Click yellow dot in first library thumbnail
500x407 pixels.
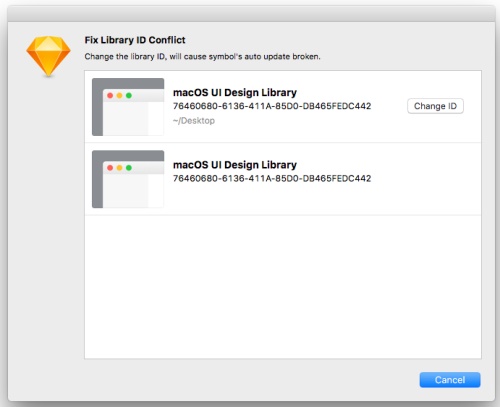[119, 96]
